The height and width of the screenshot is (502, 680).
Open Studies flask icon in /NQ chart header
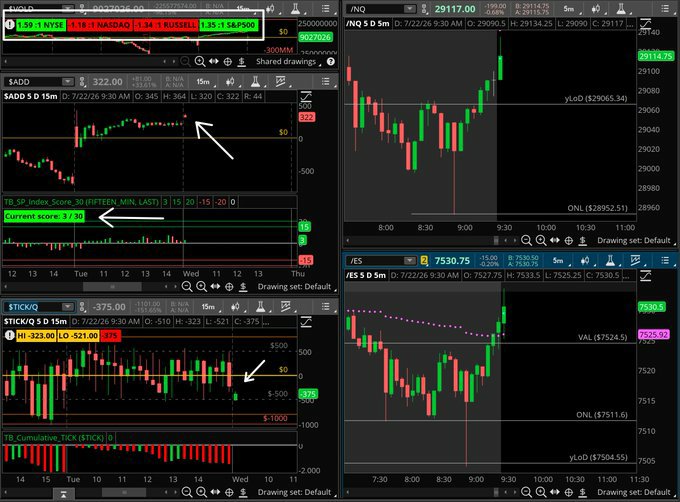click(x=621, y=8)
